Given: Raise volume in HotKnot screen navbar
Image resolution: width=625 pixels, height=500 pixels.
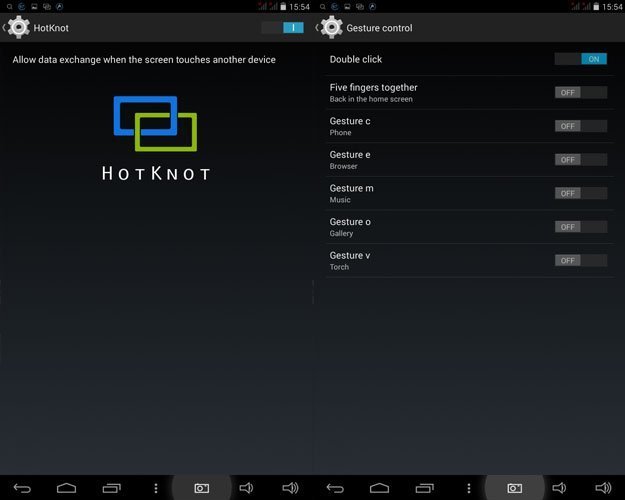Looking at the screenshot, I should [x=290, y=488].
